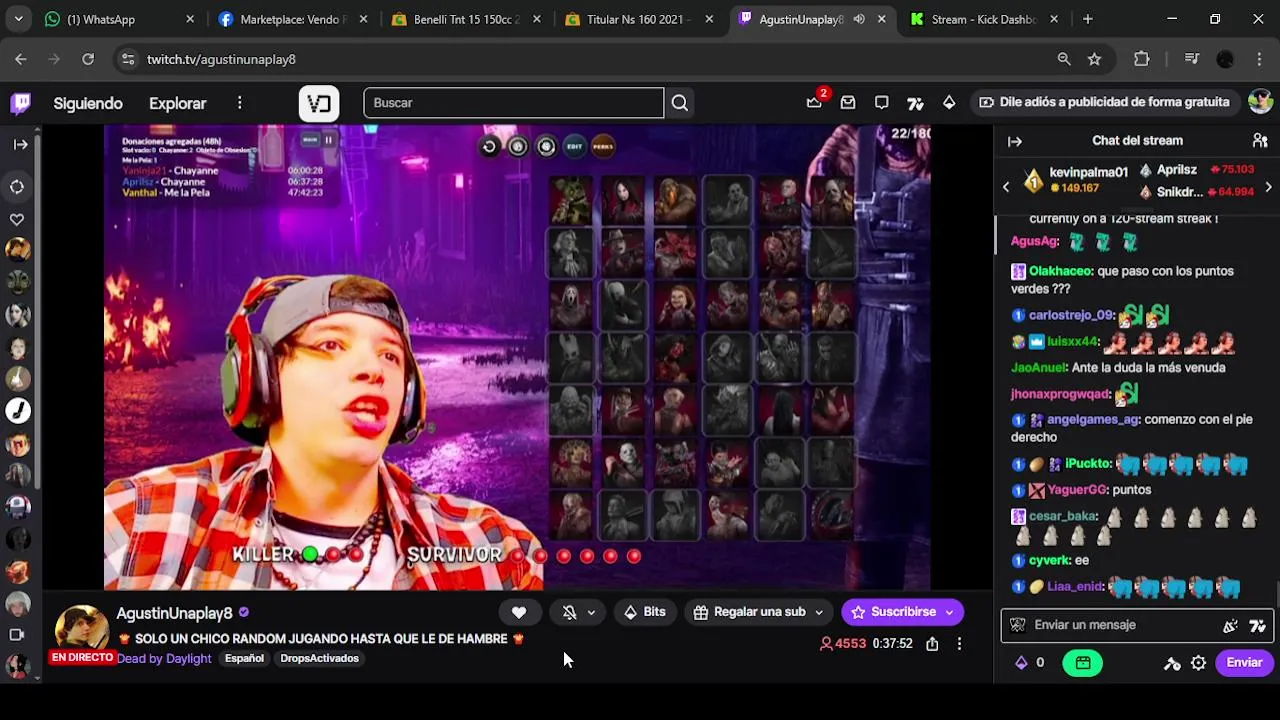Viewport: 1280px width, 720px height.
Task: Switch to the Marketplace Facebook tab
Action: (x=294, y=19)
